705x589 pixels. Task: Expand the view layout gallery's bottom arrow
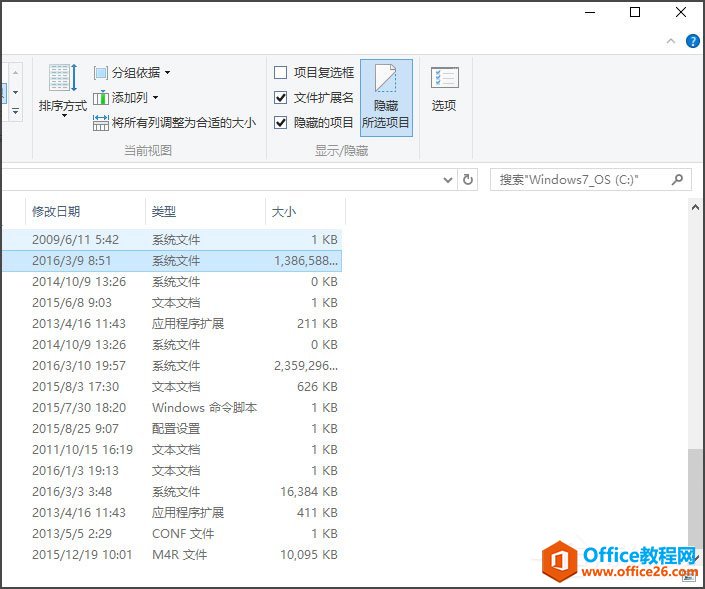coord(15,113)
